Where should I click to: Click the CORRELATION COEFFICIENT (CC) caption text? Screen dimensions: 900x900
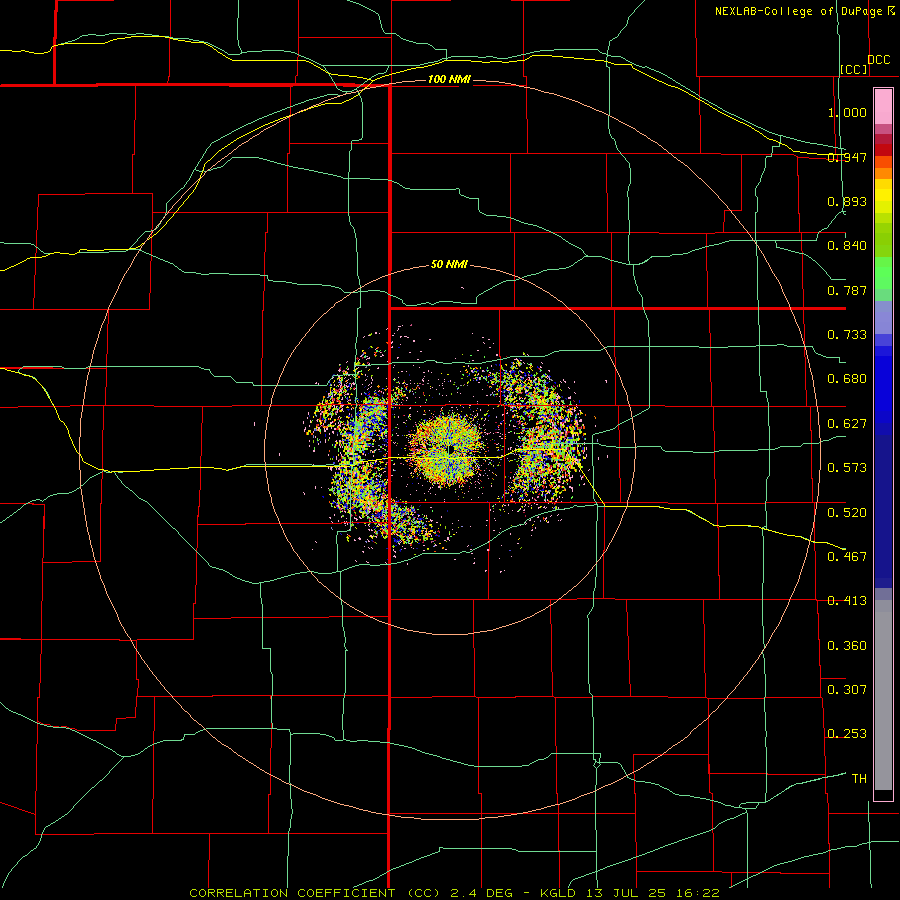[316, 893]
